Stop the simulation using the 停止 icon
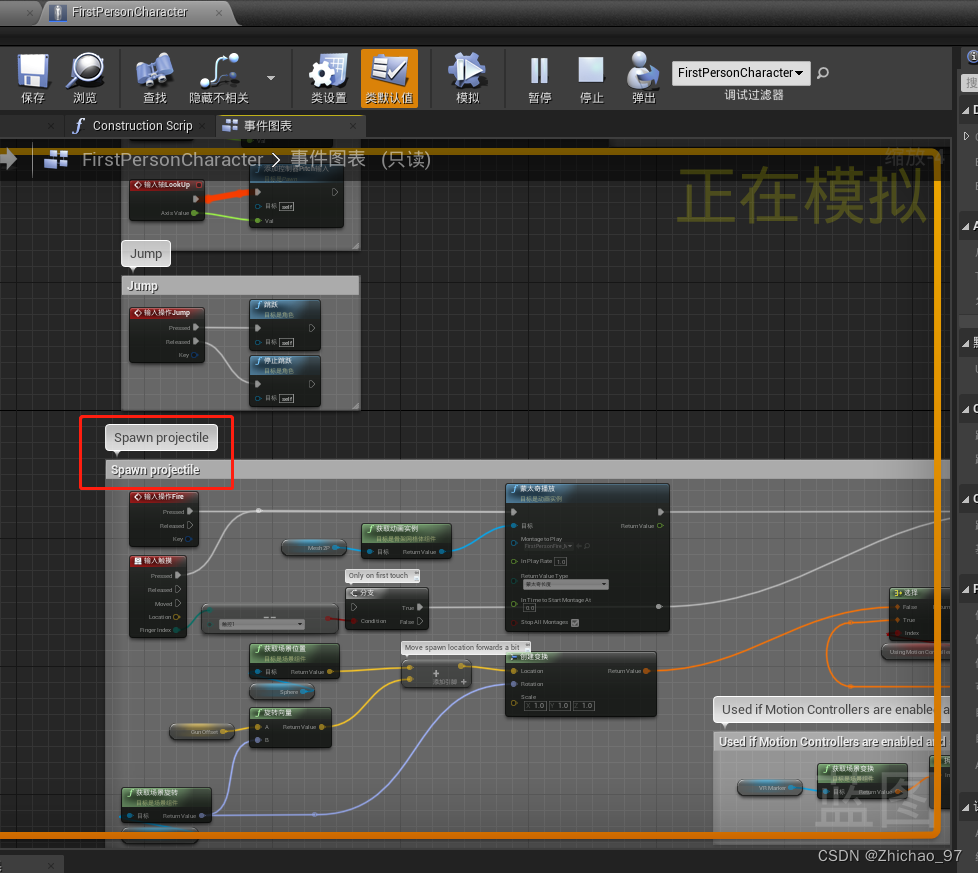 pos(592,77)
